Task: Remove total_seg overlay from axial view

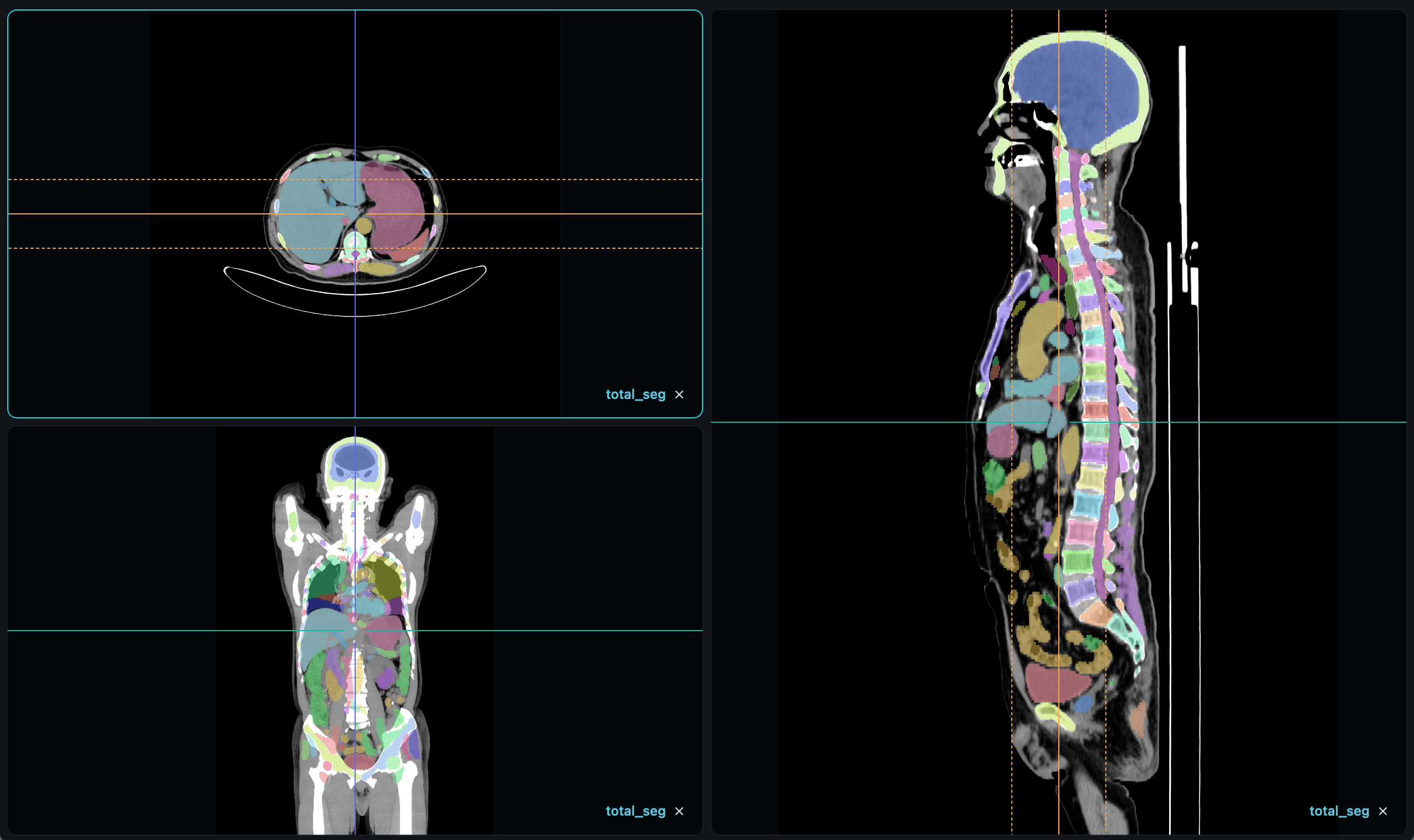Action: click(x=679, y=395)
